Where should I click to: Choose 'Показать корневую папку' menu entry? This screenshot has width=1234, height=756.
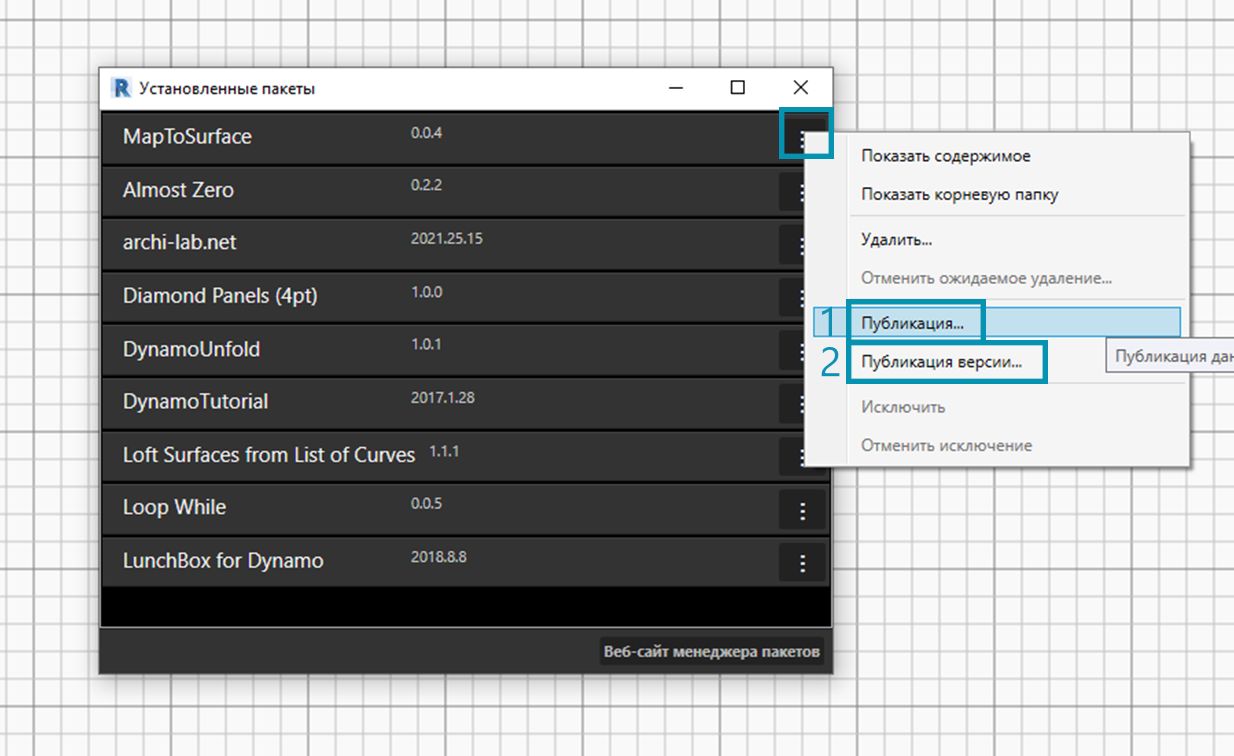coord(959,194)
